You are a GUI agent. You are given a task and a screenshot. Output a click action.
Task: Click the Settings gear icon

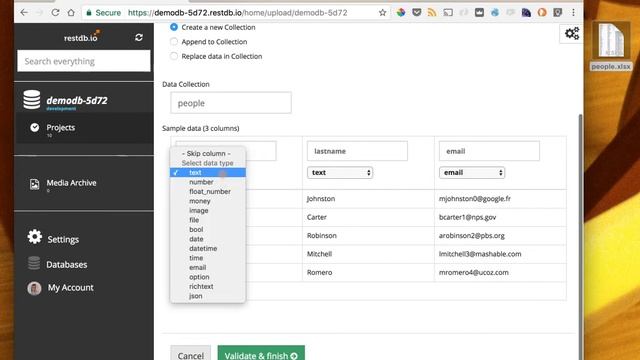click(35, 237)
